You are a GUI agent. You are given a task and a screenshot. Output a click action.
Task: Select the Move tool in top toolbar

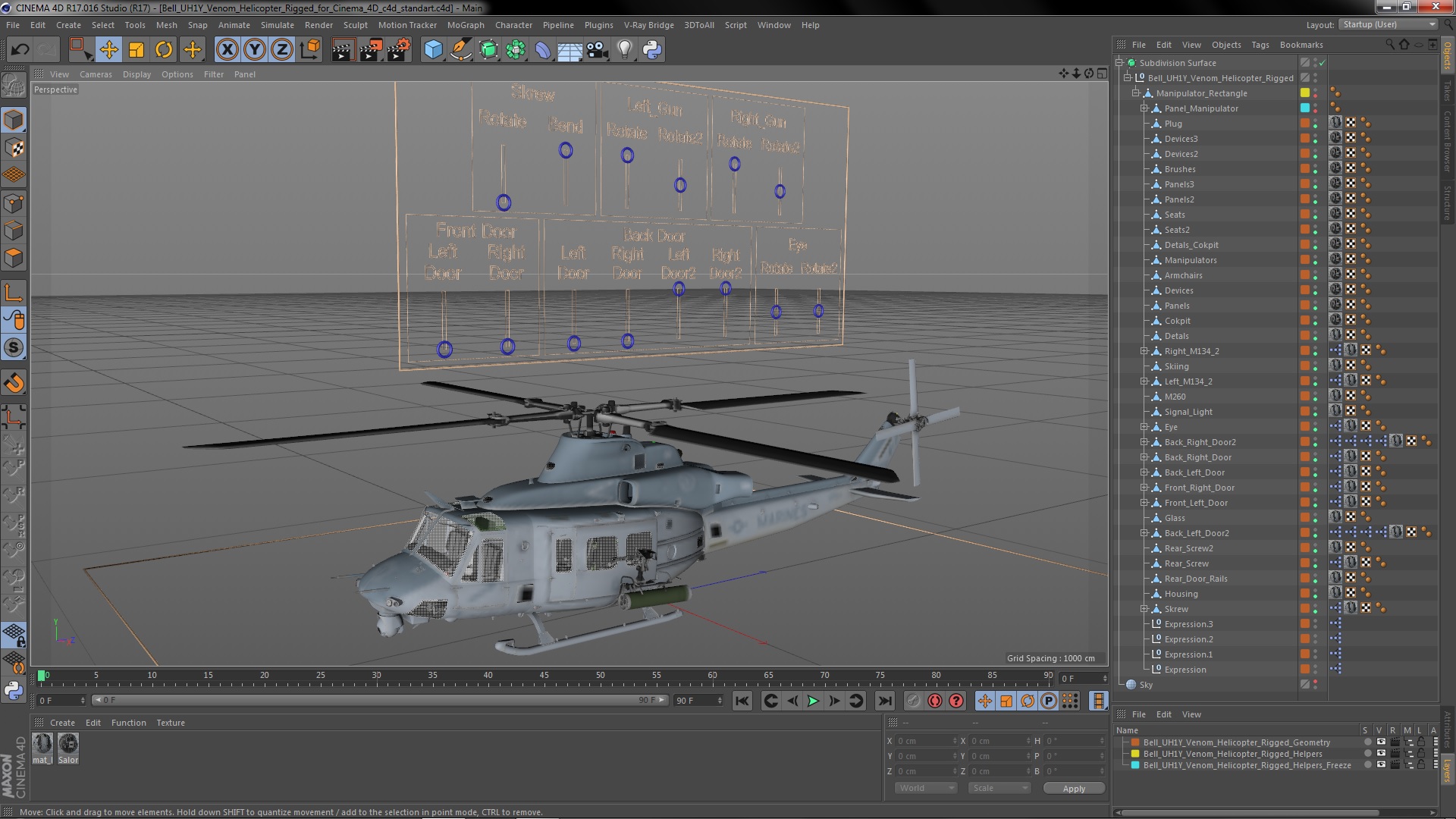click(108, 50)
